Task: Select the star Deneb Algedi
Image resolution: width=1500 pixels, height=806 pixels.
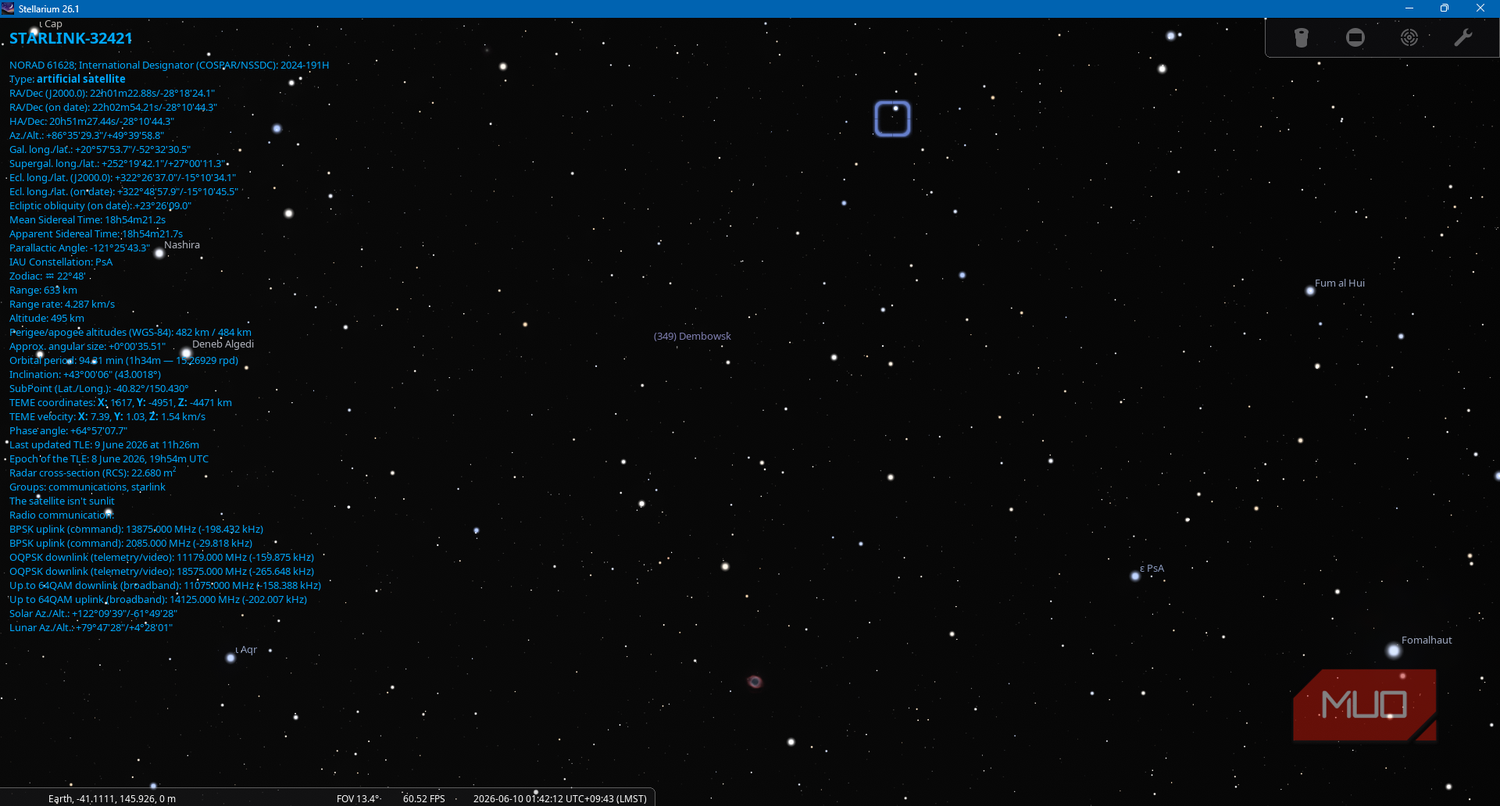Action: [186, 353]
